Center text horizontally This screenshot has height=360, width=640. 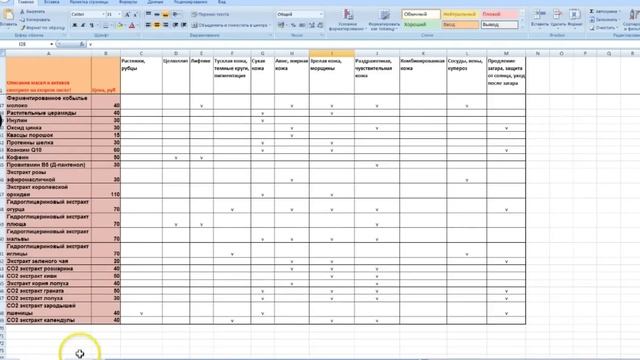click(157, 25)
